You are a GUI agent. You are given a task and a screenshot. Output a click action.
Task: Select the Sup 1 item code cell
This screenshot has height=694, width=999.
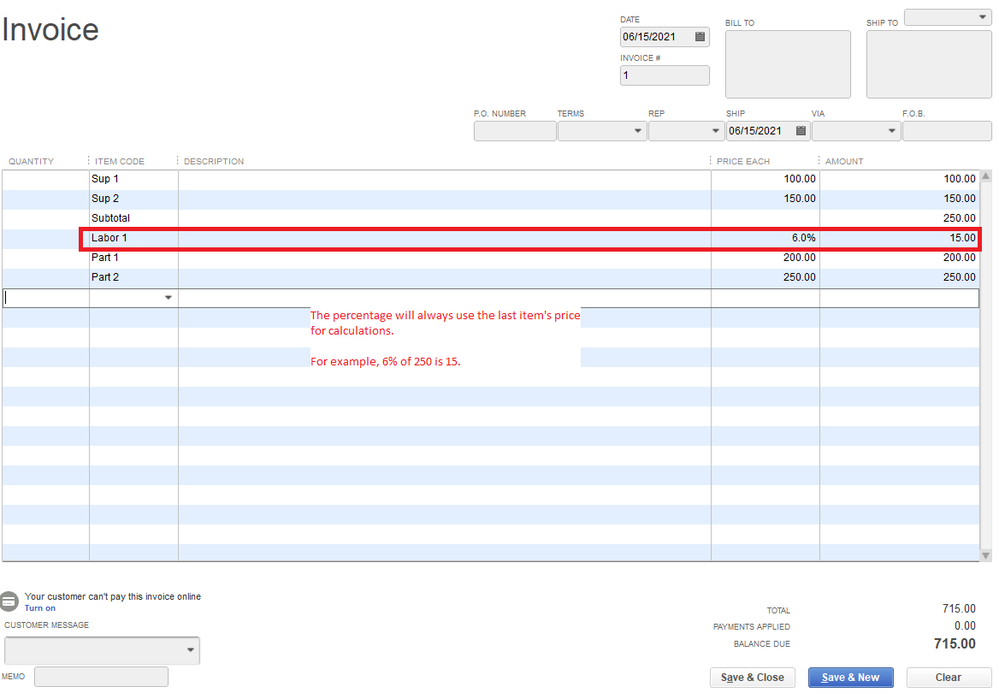tap(134, 179)
